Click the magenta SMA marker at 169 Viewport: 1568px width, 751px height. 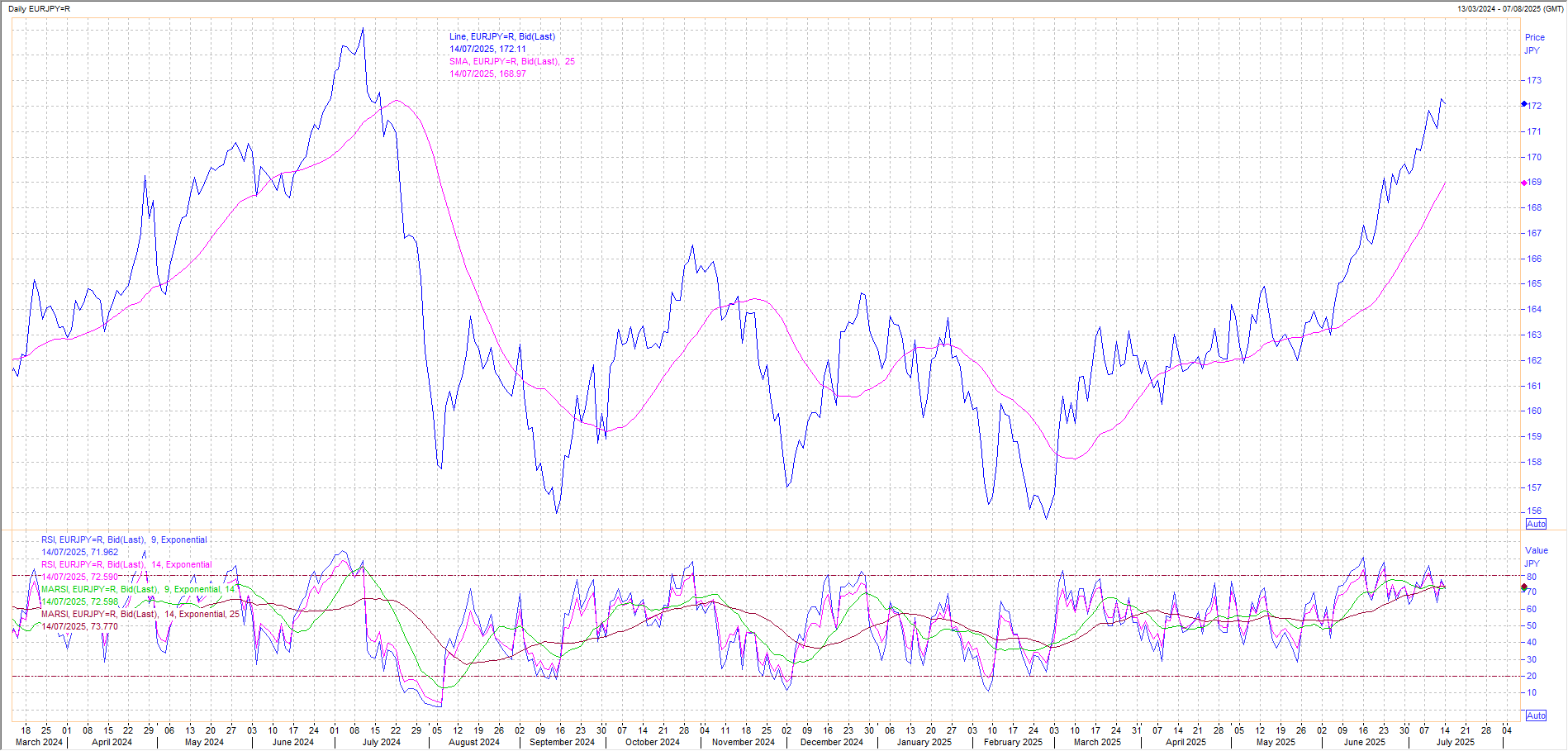point(1524,183)
